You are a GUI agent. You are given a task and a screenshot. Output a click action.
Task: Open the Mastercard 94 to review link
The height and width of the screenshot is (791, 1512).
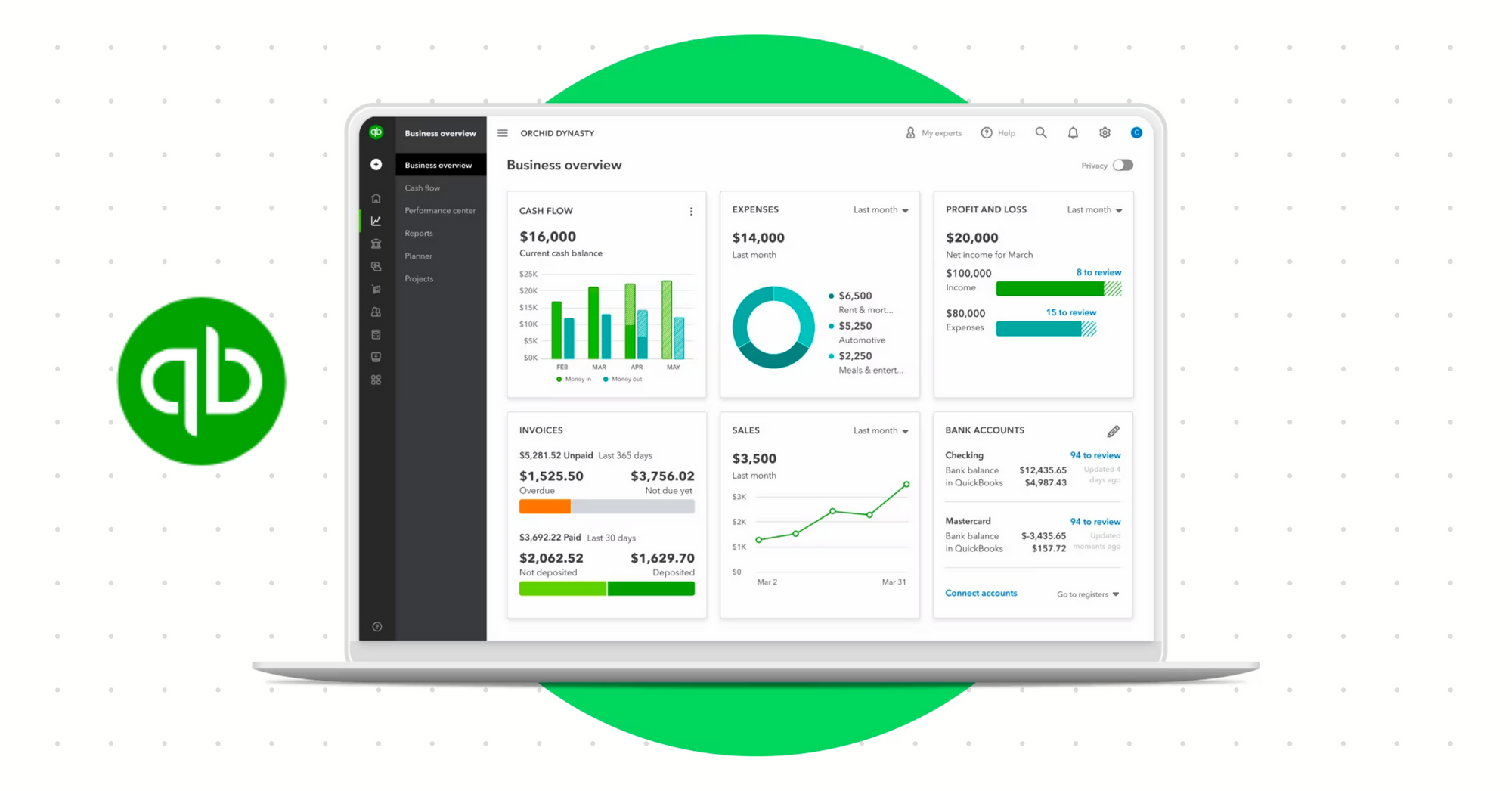tap(1095, 522)
